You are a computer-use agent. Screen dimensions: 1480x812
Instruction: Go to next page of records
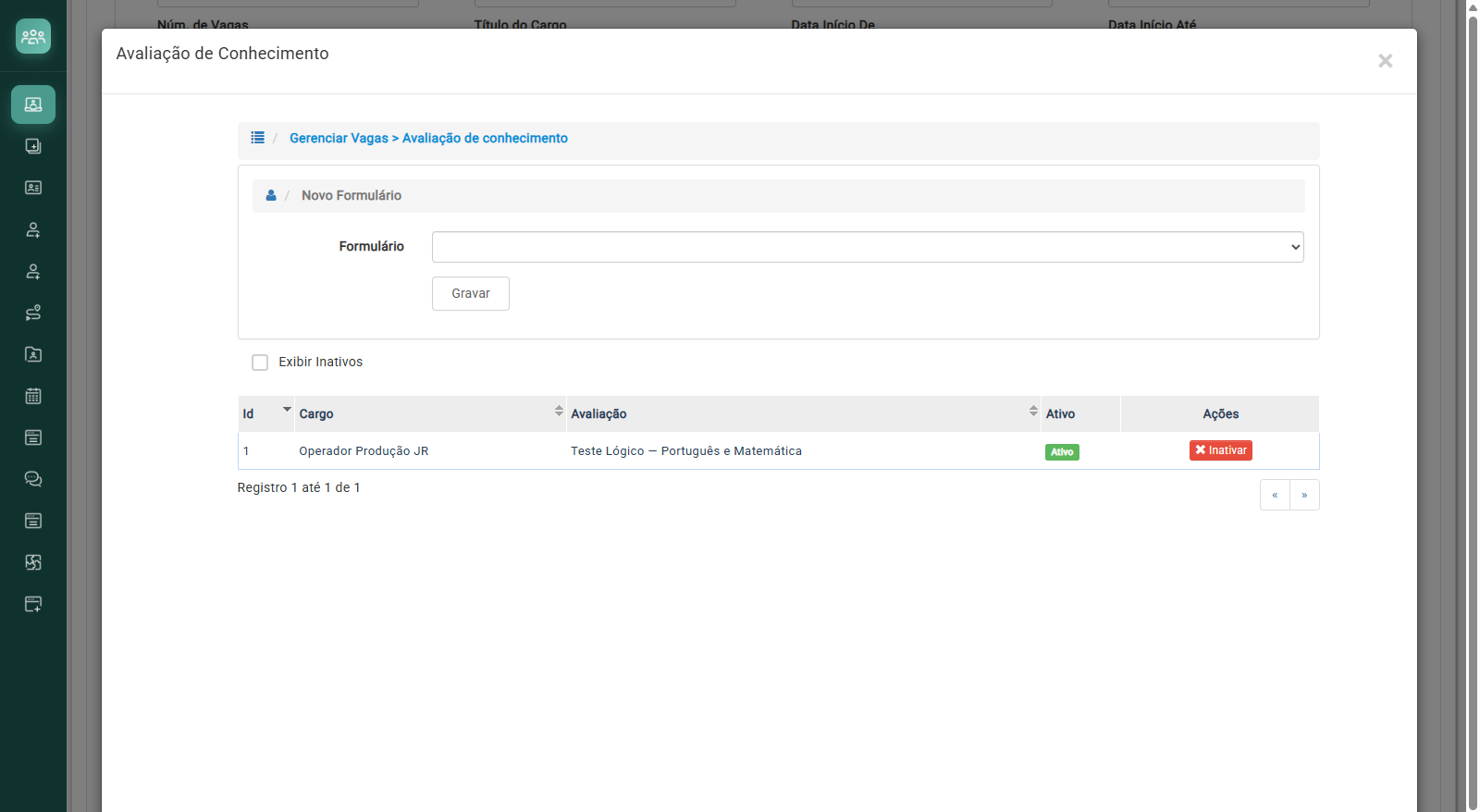[1304, 495]
